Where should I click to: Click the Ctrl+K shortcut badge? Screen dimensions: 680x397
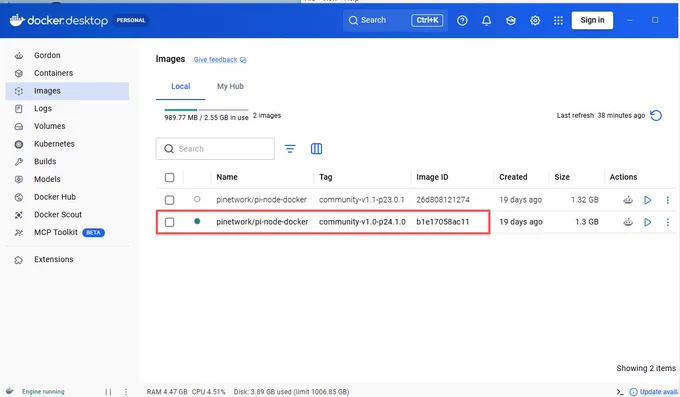coord(427,20)
